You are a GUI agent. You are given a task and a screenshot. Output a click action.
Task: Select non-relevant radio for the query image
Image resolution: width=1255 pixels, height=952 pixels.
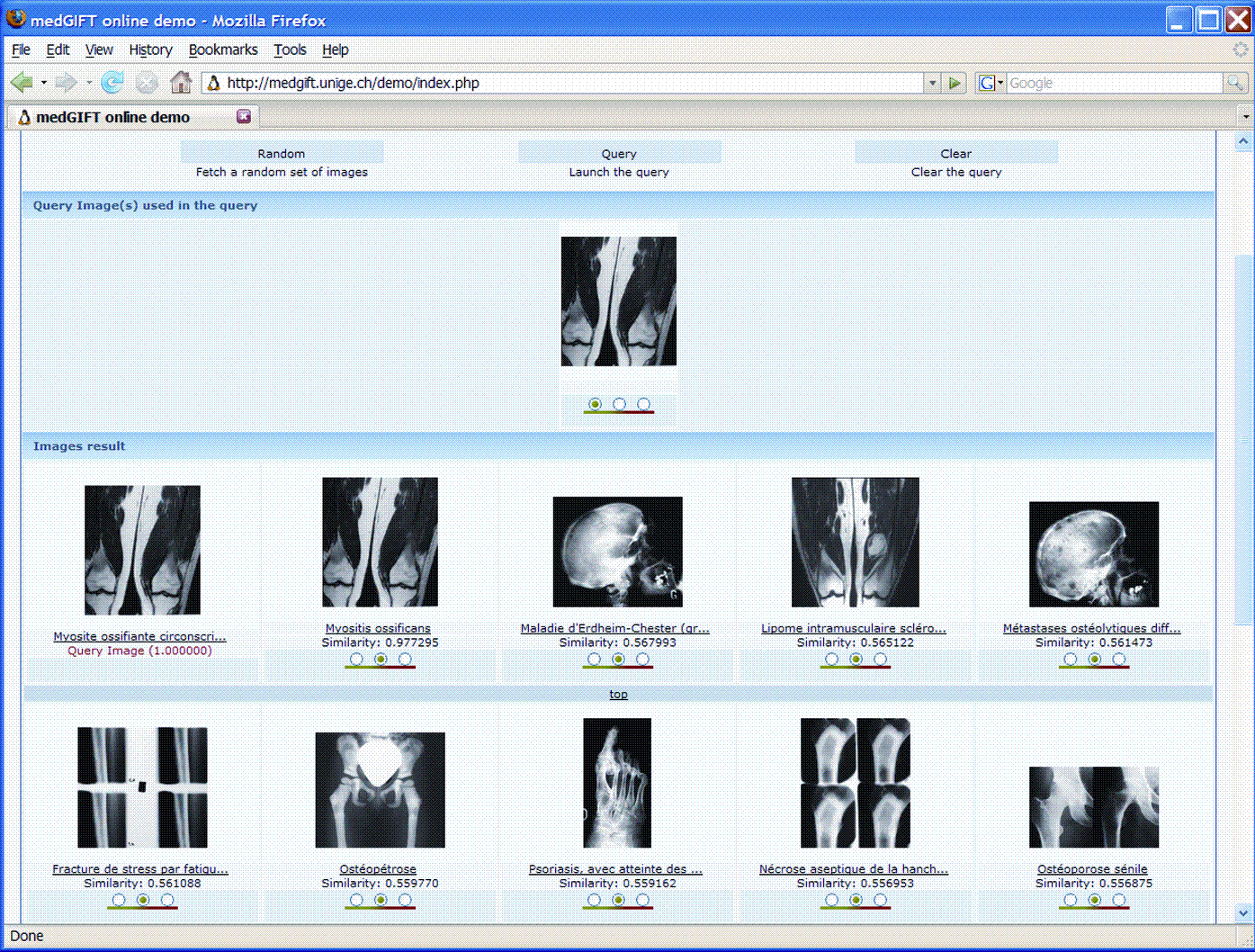pyautogui.click(x=644, y=404)
